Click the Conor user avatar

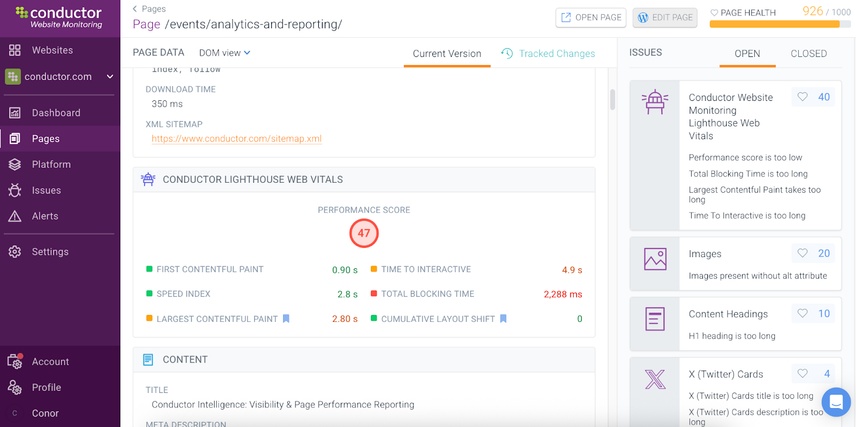(15, 413)
